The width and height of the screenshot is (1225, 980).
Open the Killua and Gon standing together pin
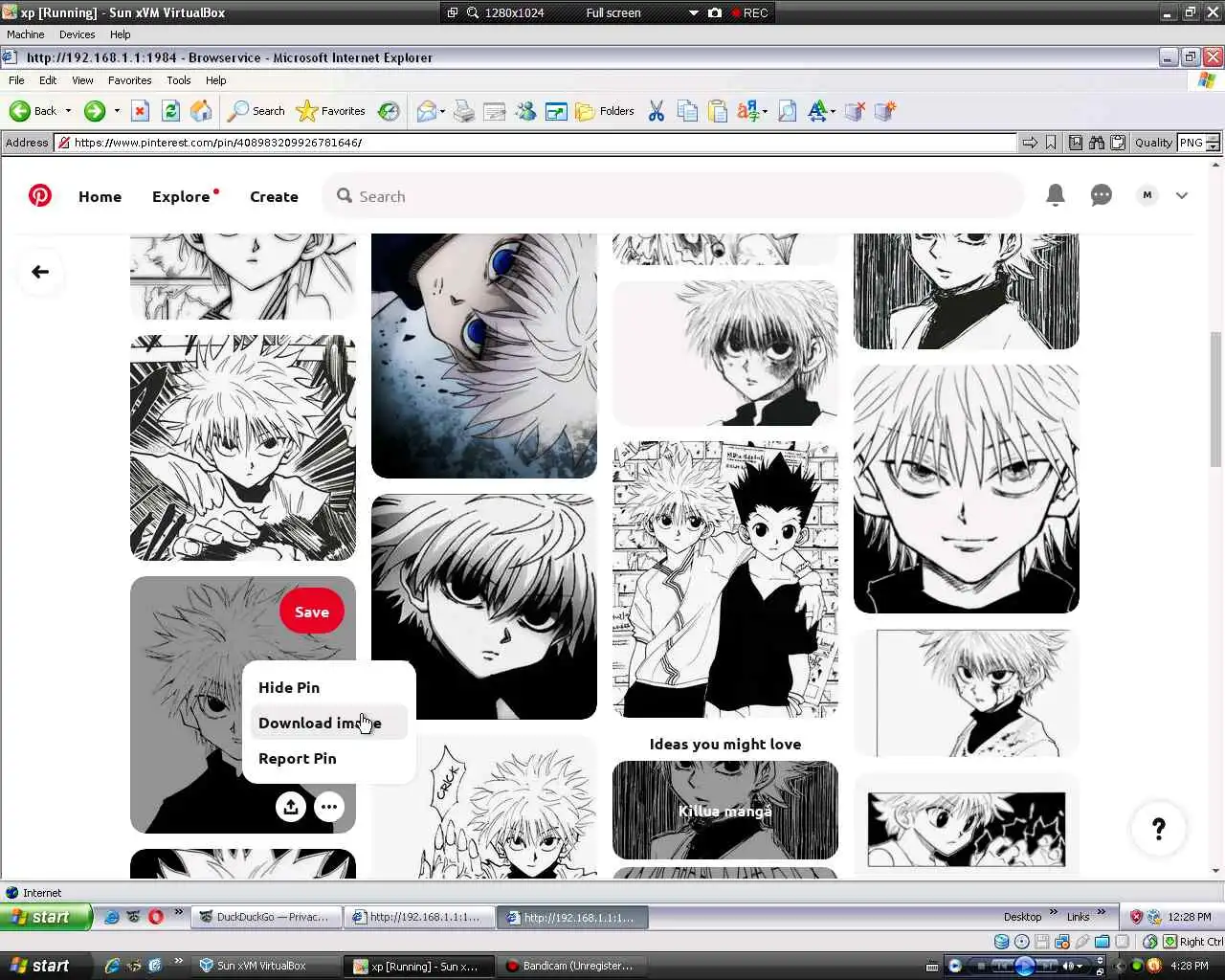(725, 579)
